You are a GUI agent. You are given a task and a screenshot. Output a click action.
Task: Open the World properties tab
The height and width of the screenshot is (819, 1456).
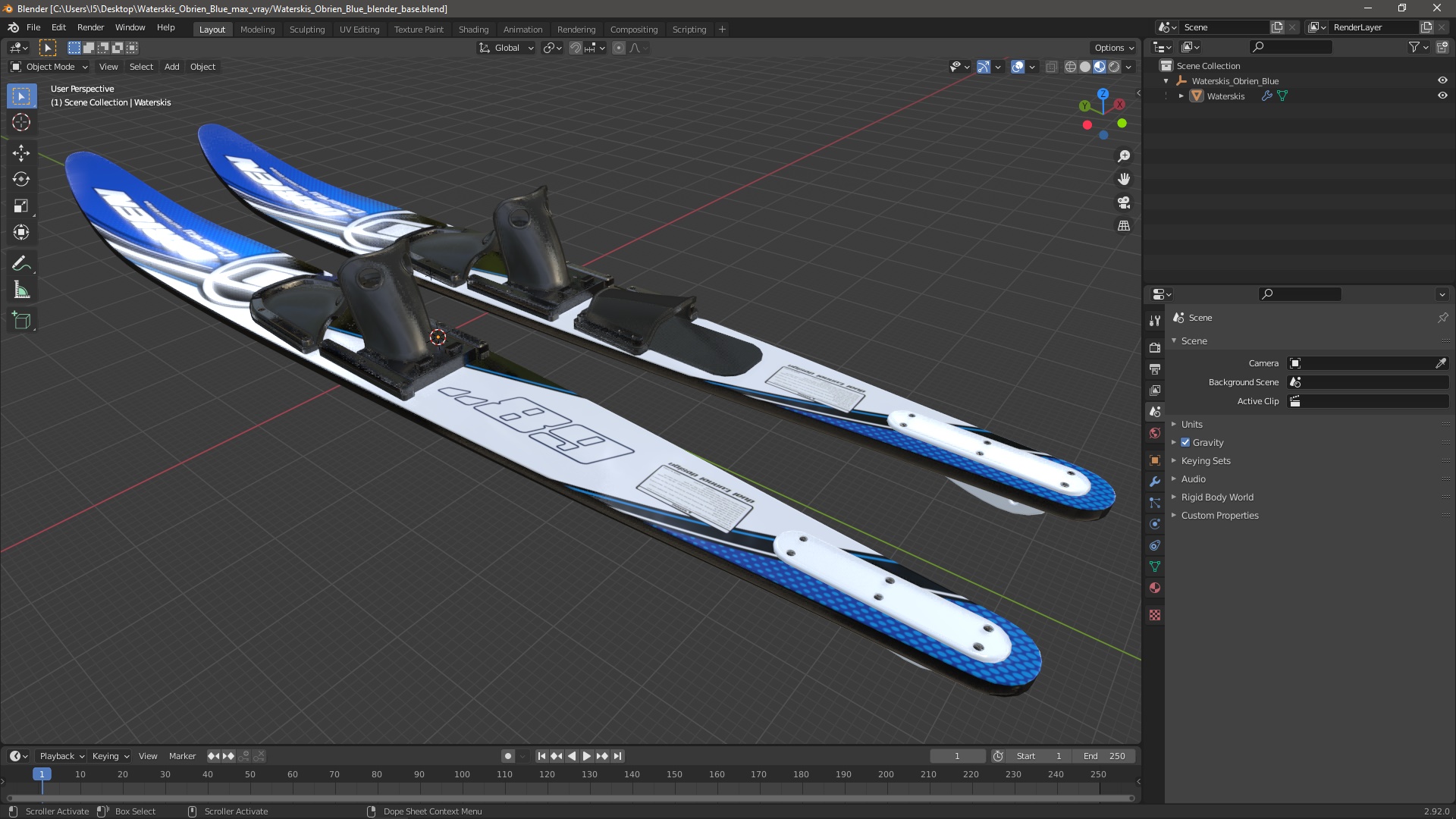point(1155,433)
